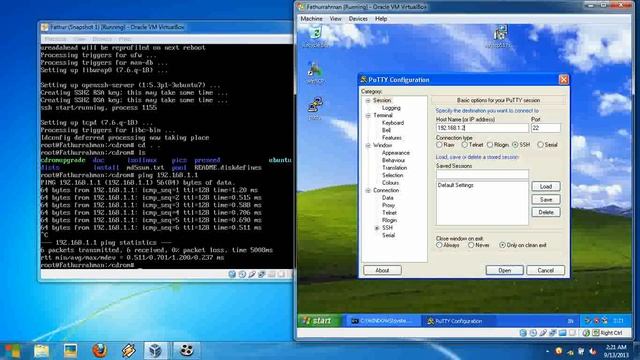Click optical drive indicator in Fathurrahman VM status bar
This screenshot has width=640, height=360.
[533, 333]
